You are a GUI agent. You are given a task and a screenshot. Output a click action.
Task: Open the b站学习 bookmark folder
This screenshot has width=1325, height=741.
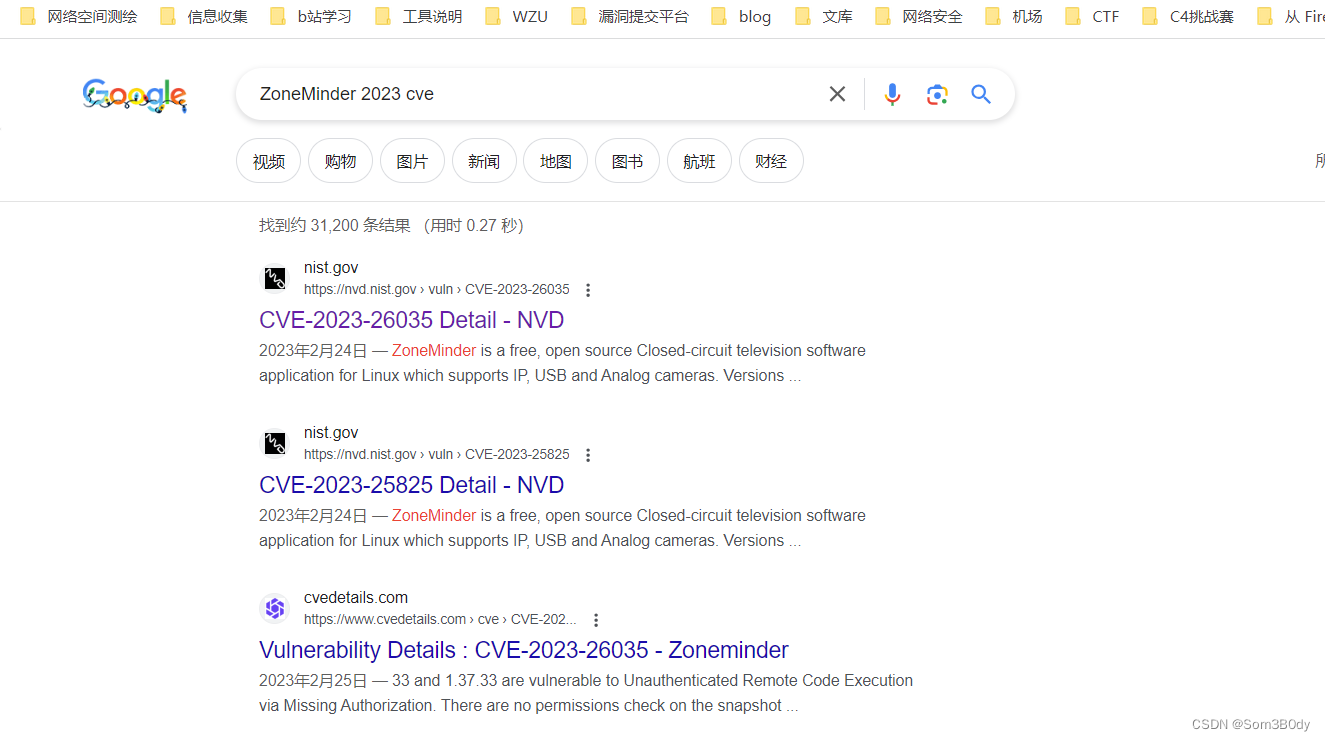coord(311,16)
